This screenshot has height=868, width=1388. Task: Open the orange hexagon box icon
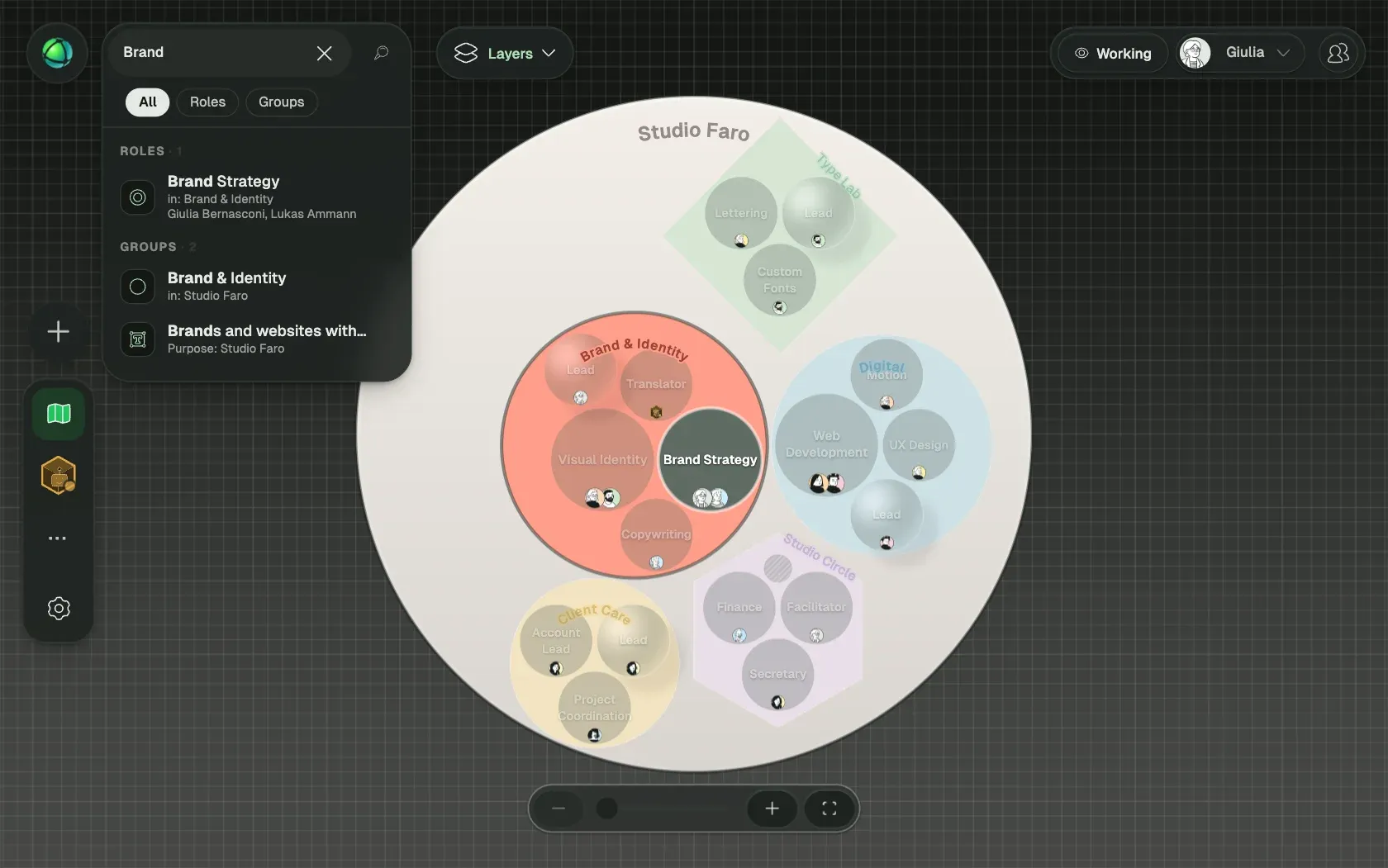tap(58, 476)
